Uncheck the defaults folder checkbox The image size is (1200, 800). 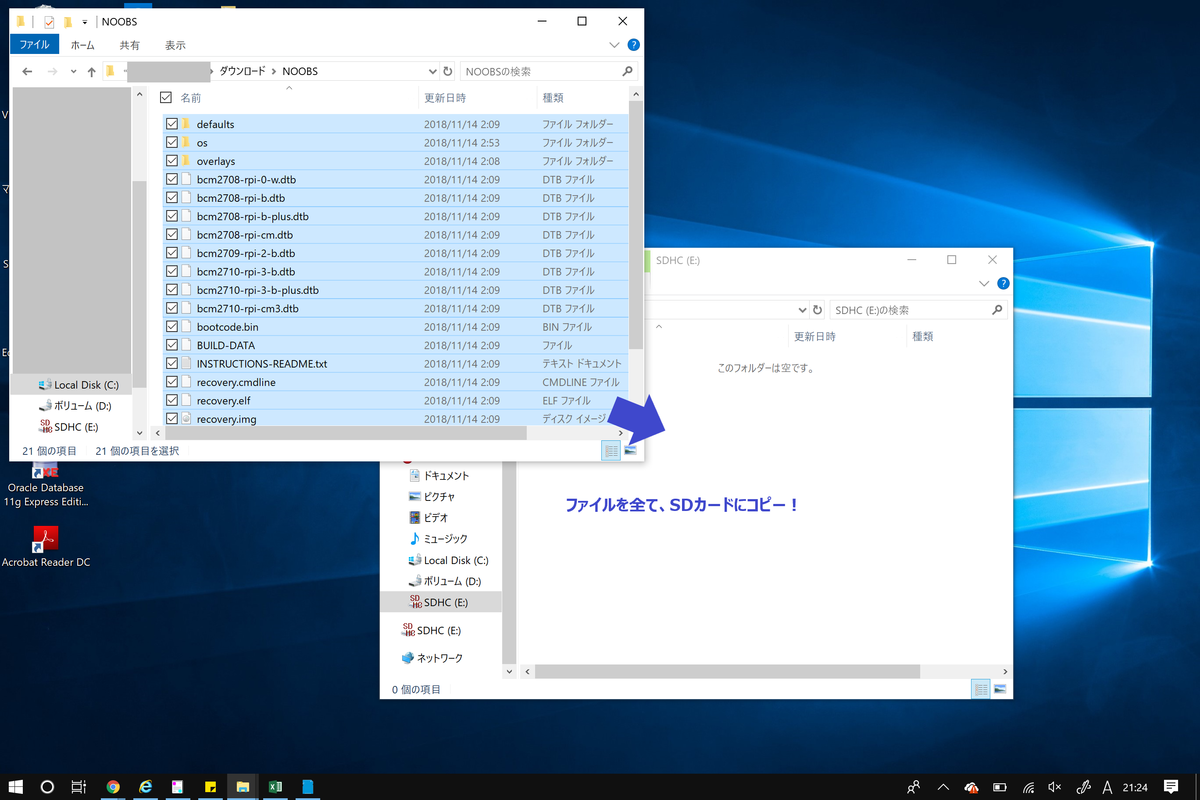coord(170,123)
